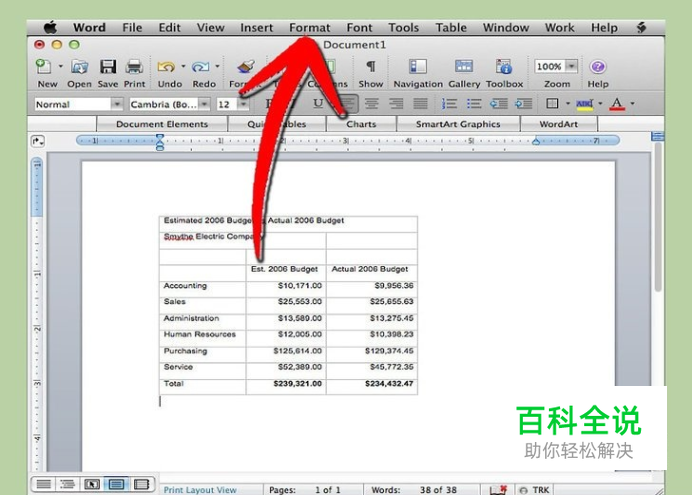The width and height of the screenshot is (692, 495).
Task: Apply borders with the Borders icon
Action: (x=552, y=104)
